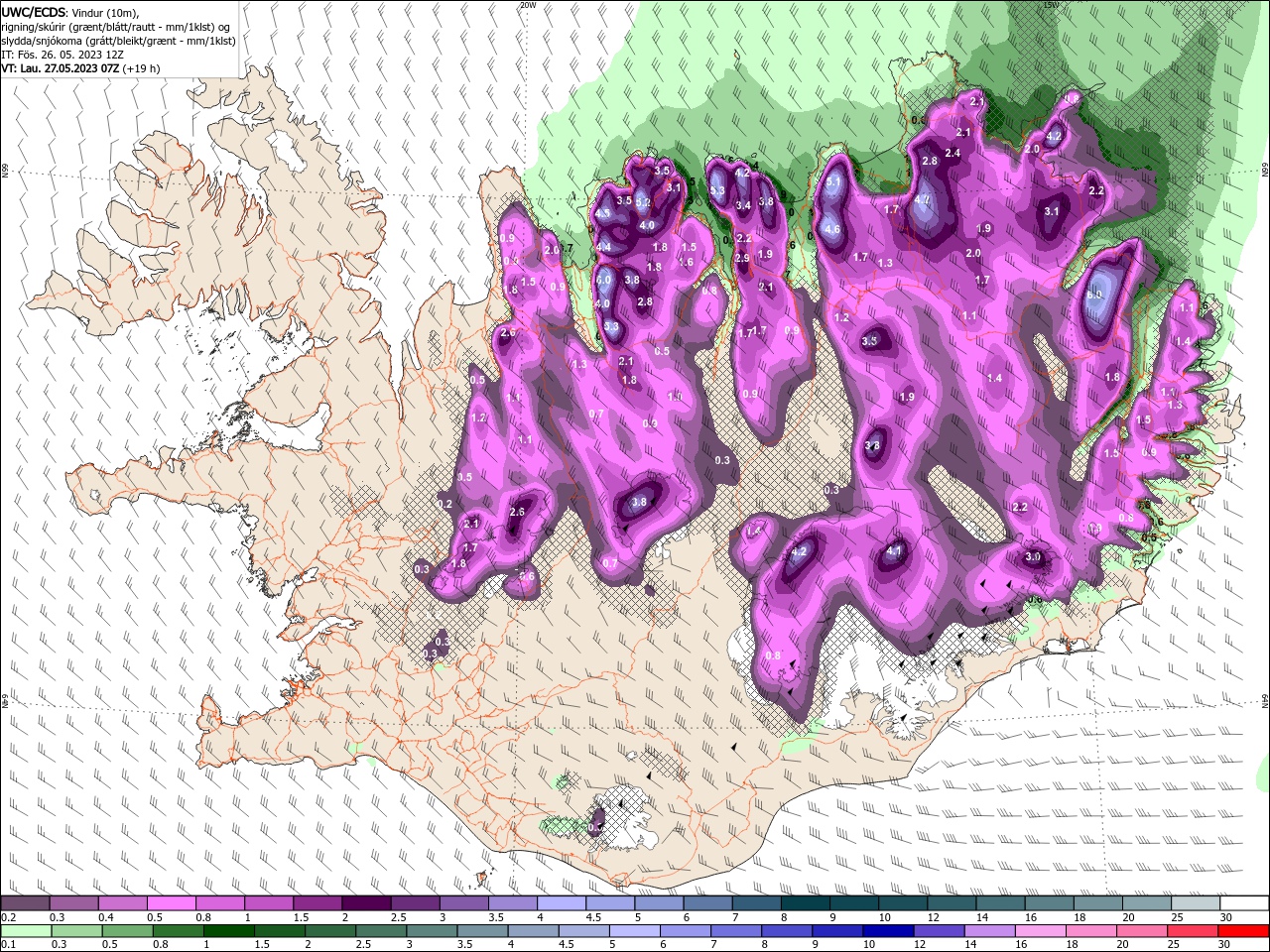Viewport: 1270px width, 952px height.
Task: Click the dark navy blue swatch in bottom legend
Action: click(888, 930)
